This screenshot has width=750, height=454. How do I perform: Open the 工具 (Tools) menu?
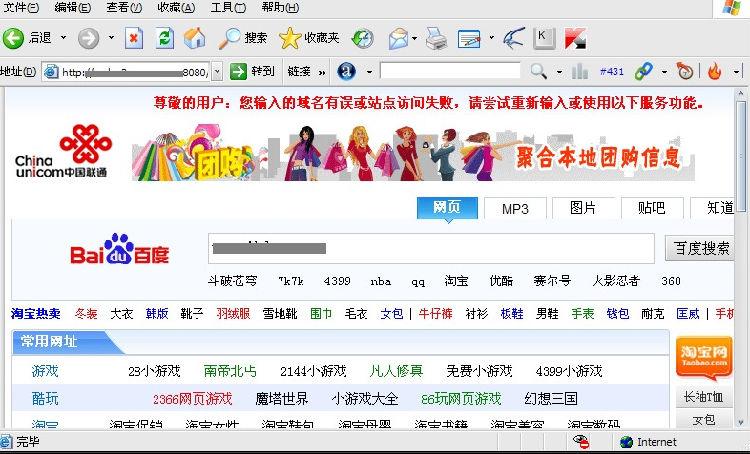coord(227,7)
